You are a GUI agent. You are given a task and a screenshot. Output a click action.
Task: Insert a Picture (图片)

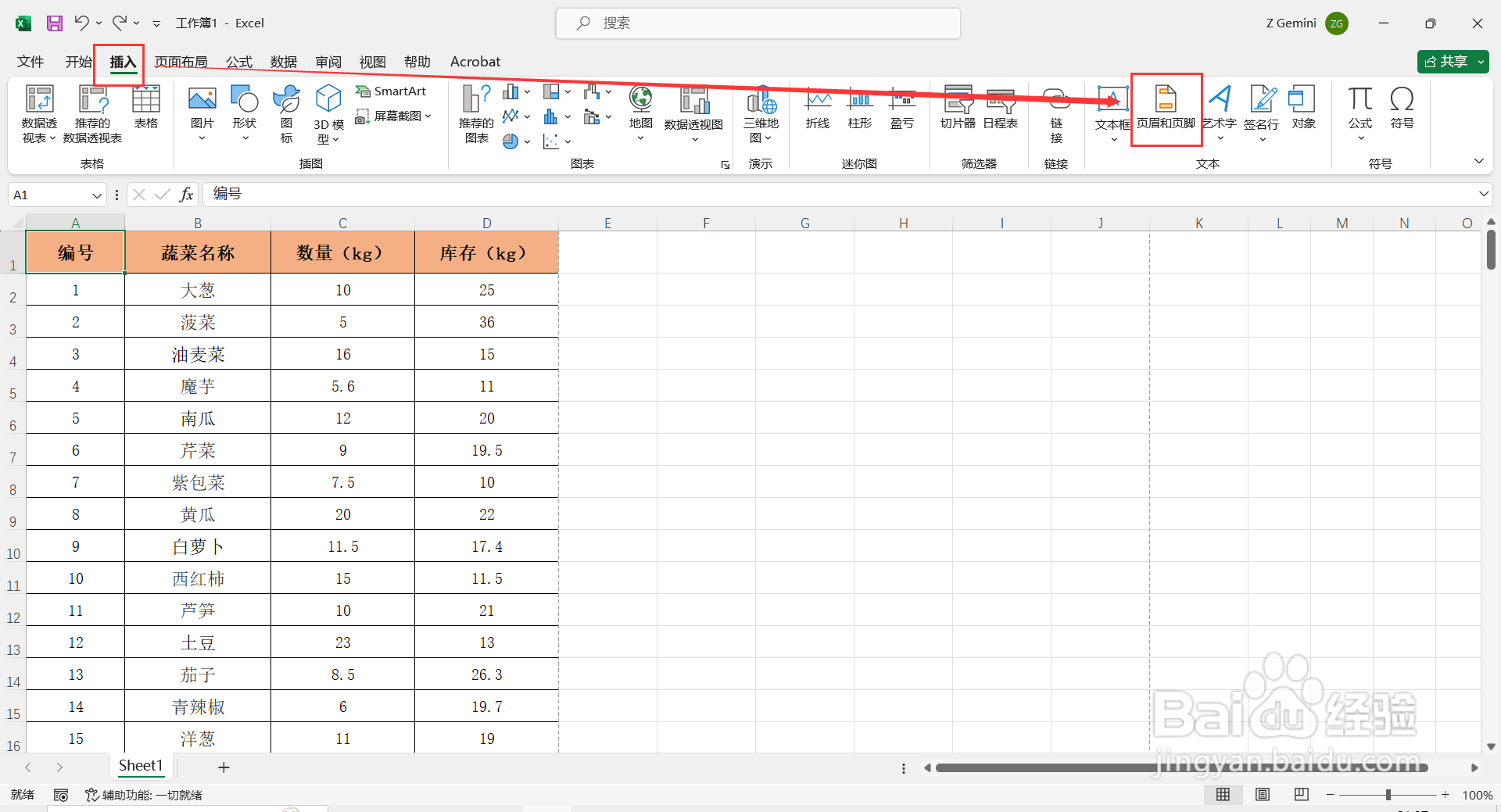pyautogui.click(x=202, y=113)
